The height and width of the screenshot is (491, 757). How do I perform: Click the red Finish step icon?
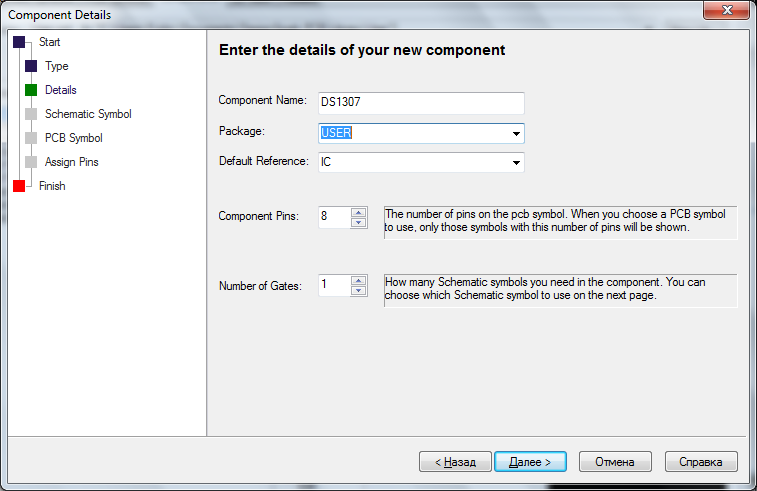(x=19, y=186)
